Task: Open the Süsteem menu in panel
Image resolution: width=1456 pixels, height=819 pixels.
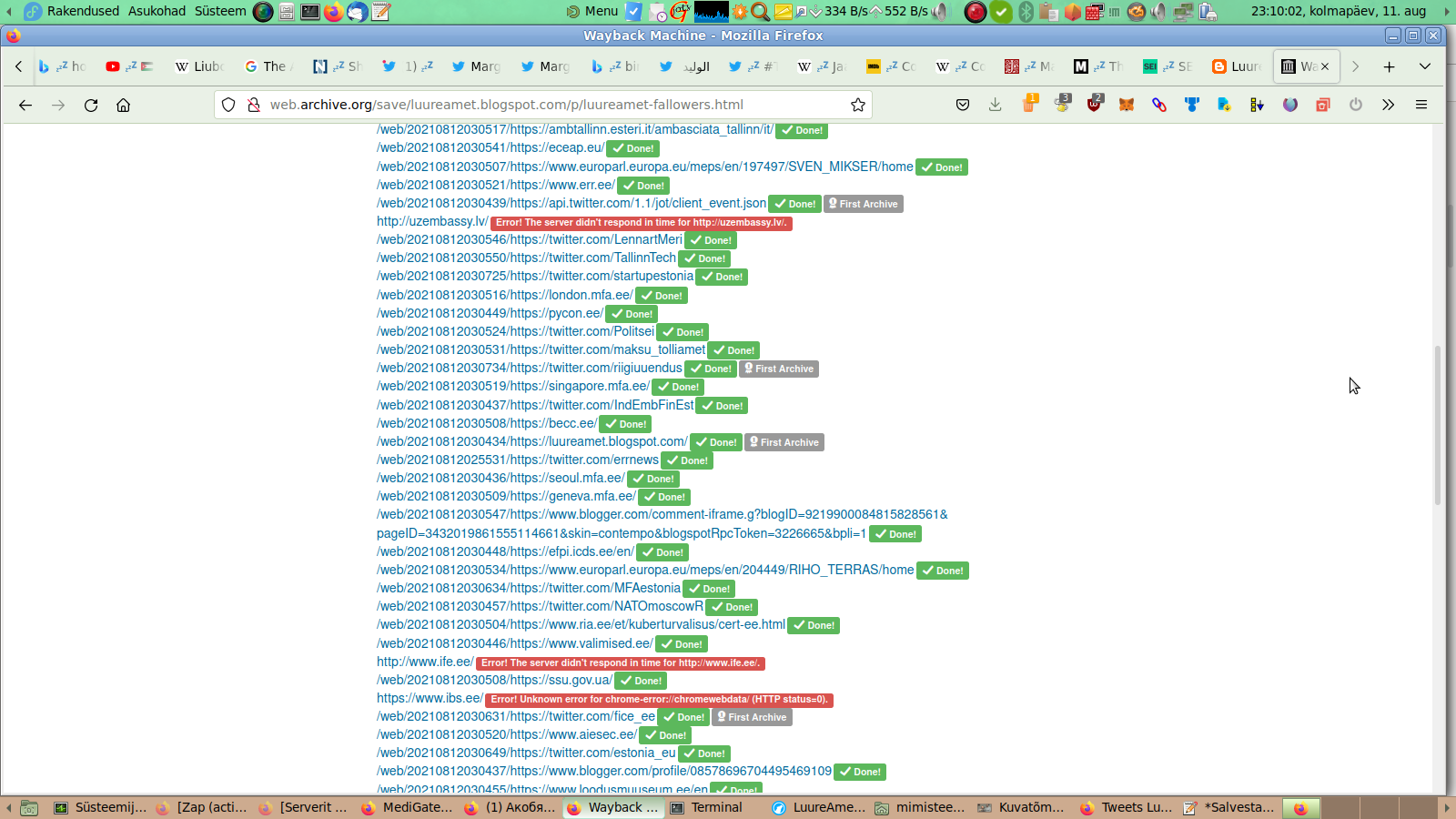Action: (x=220, y=11)
